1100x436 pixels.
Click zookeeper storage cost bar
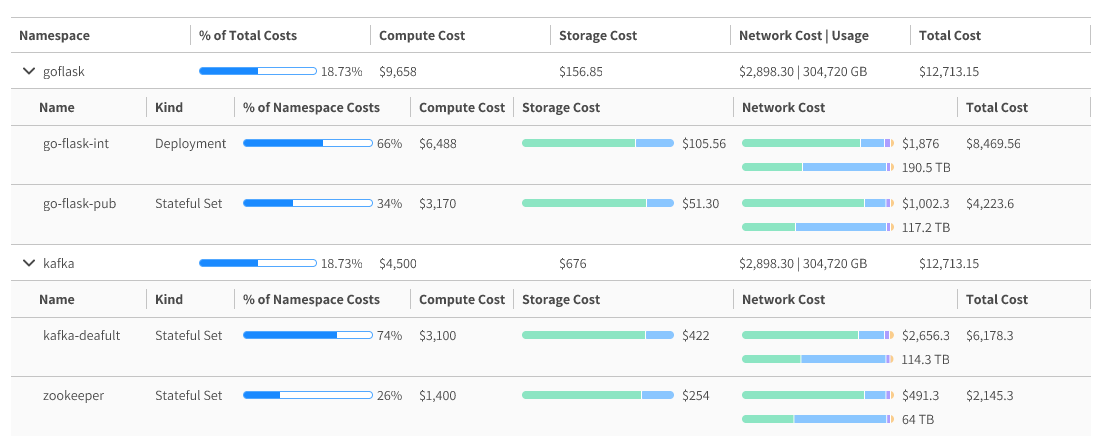598,396
